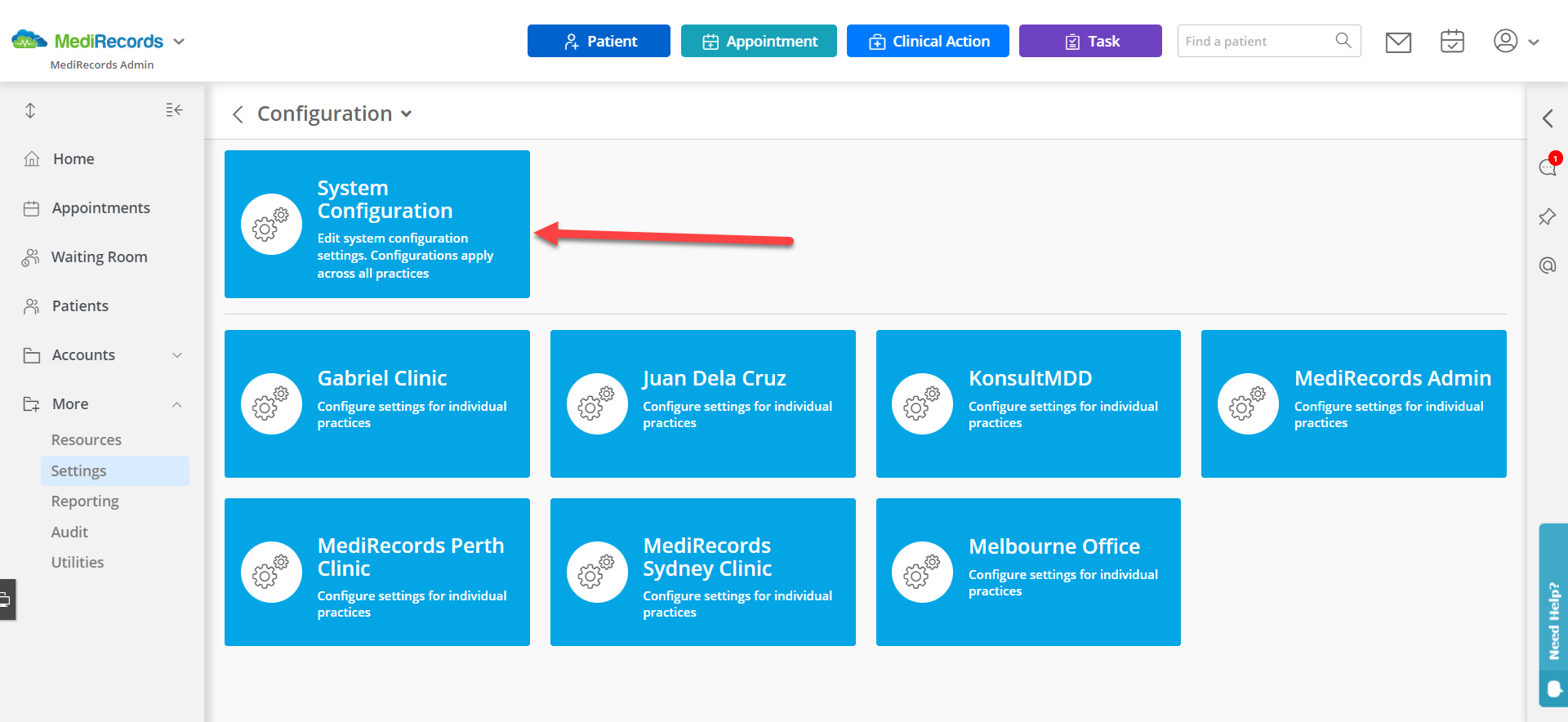Click the Appointments calendar icon in sidebar
1568x722 pixels.
pos(32,208)
